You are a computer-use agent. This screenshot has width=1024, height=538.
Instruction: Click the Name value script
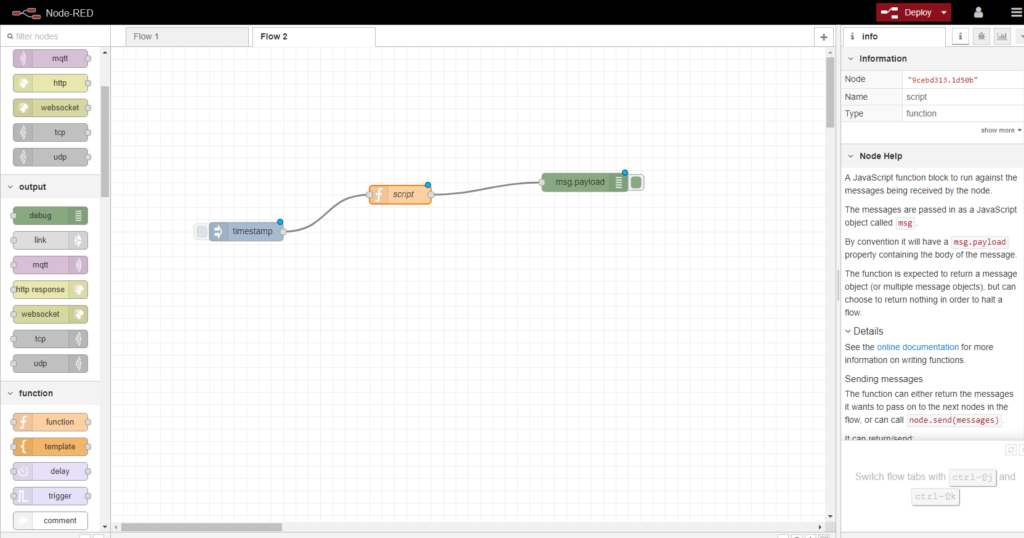coord(916,97)
